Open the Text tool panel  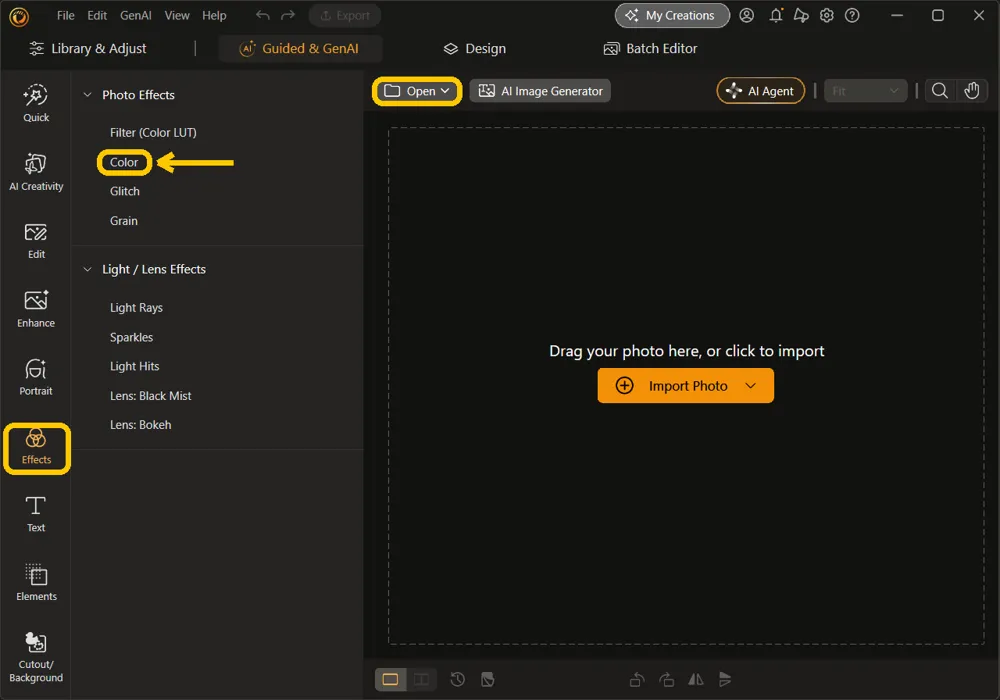pyautogui.click(x=36, y=514)
